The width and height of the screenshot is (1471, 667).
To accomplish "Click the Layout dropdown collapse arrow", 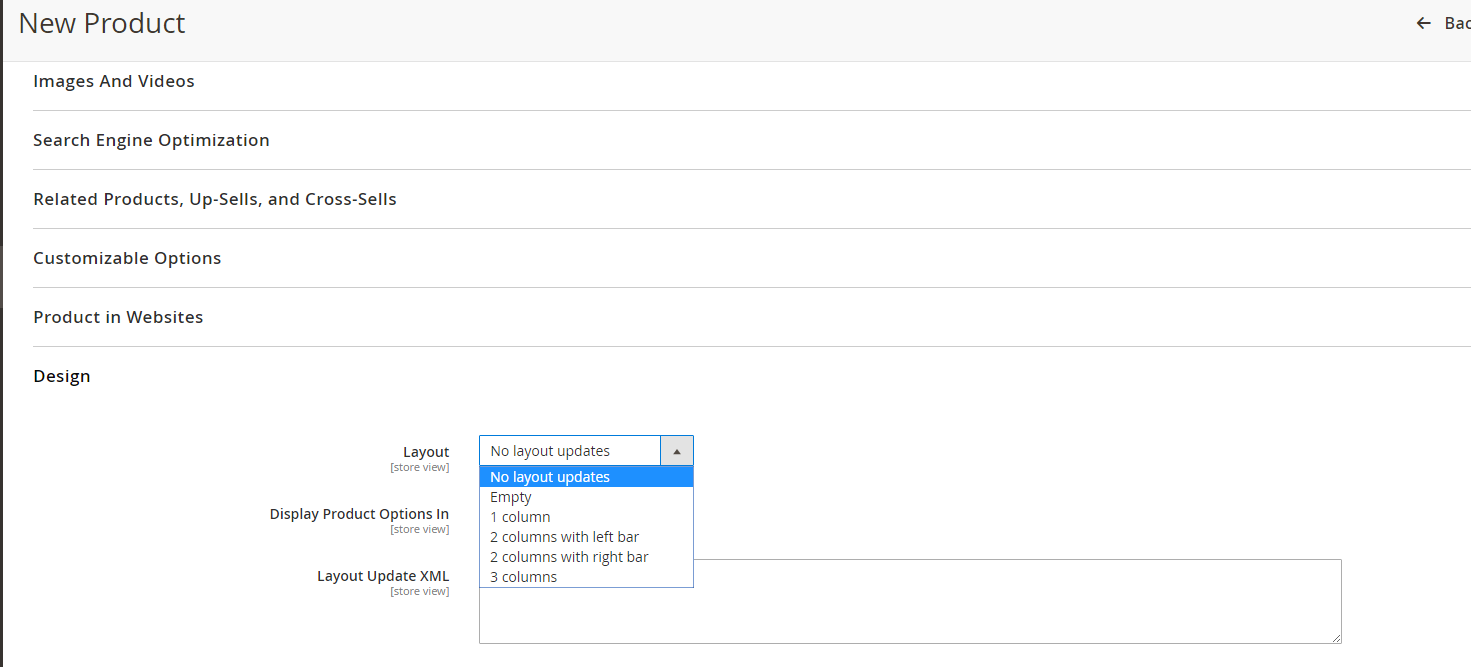I will coord(677,450).
